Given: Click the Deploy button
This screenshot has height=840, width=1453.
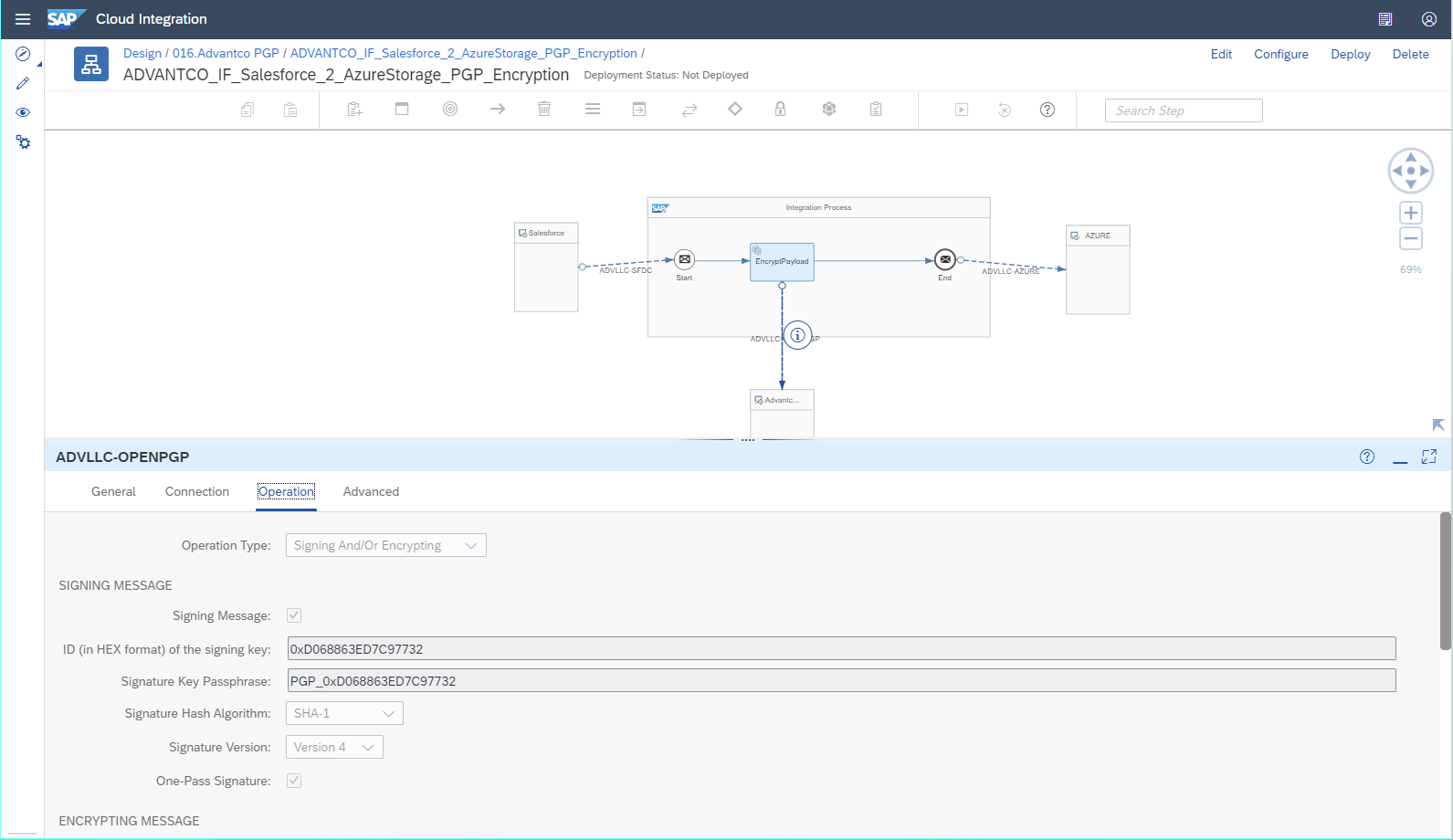Looking at the screenshot, I should [x=1350, y=54].
